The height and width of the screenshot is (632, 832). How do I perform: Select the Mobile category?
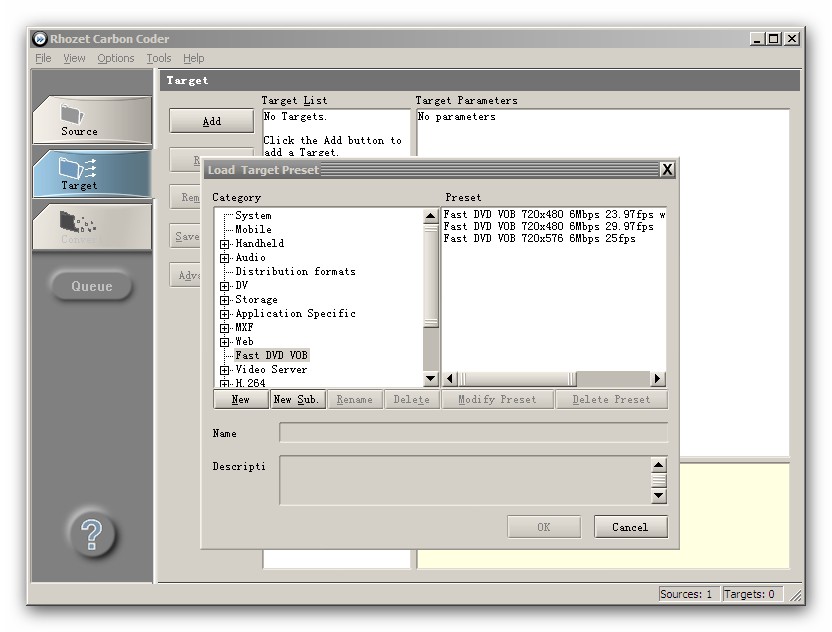click(253, 230)
